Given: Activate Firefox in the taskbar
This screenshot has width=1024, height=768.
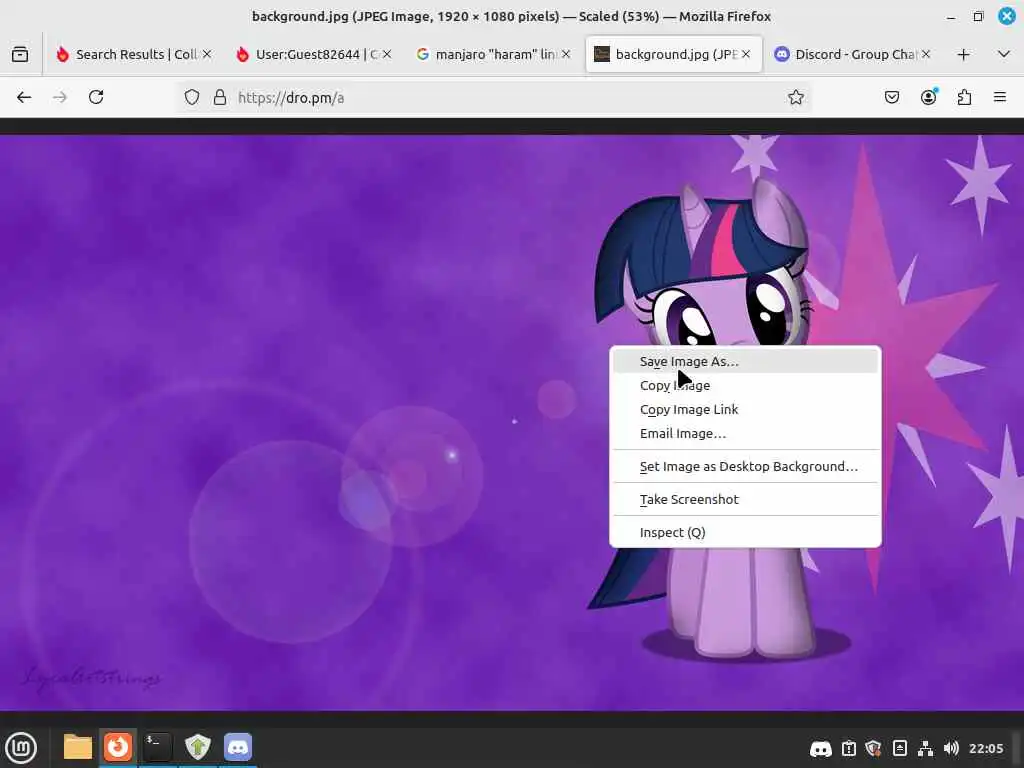Looking at the screenshot, I should point(118,747).
